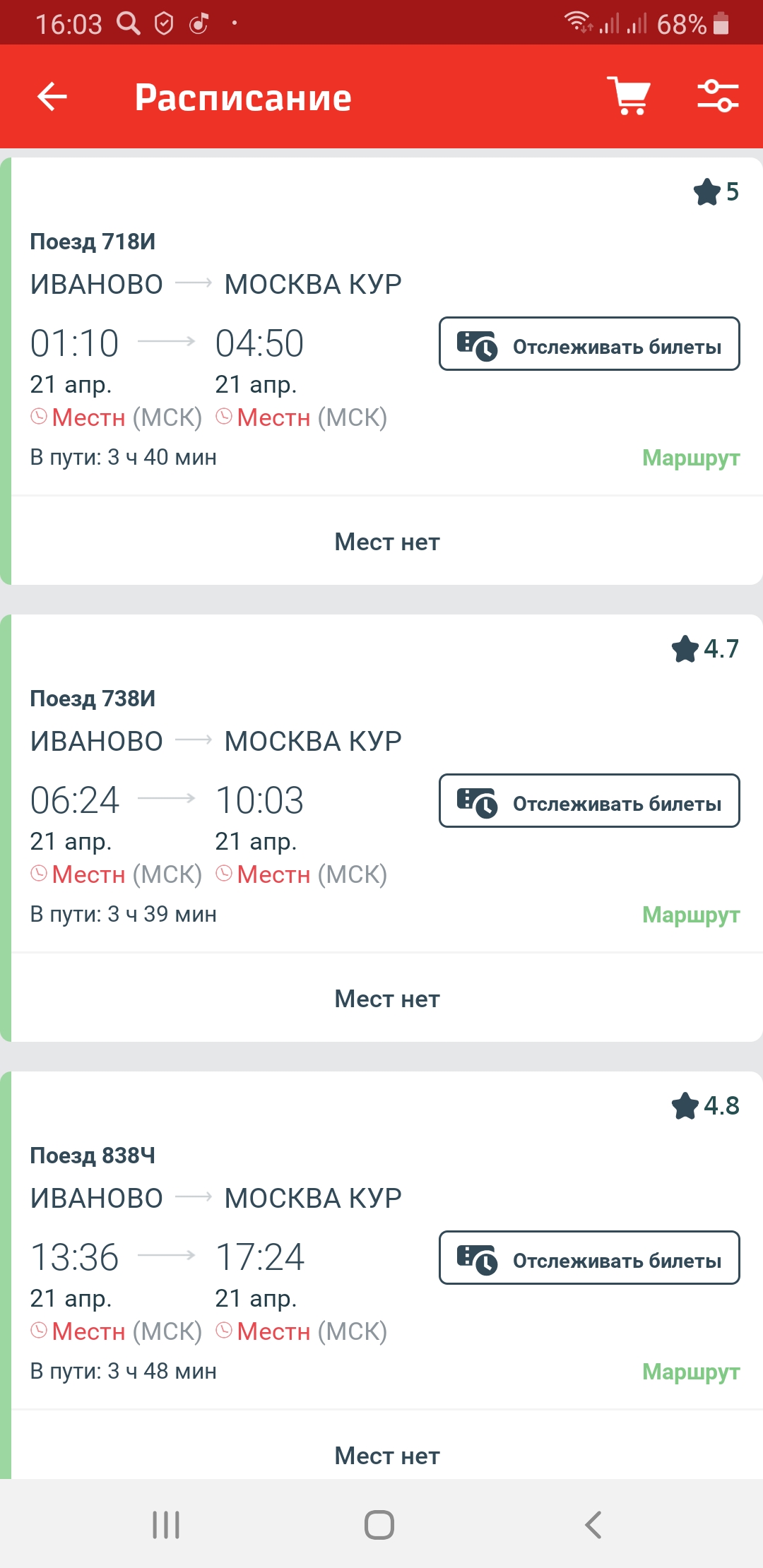763x1568 pixels.
Task: Open the filter settings icon
Action: tap(717, 96)
